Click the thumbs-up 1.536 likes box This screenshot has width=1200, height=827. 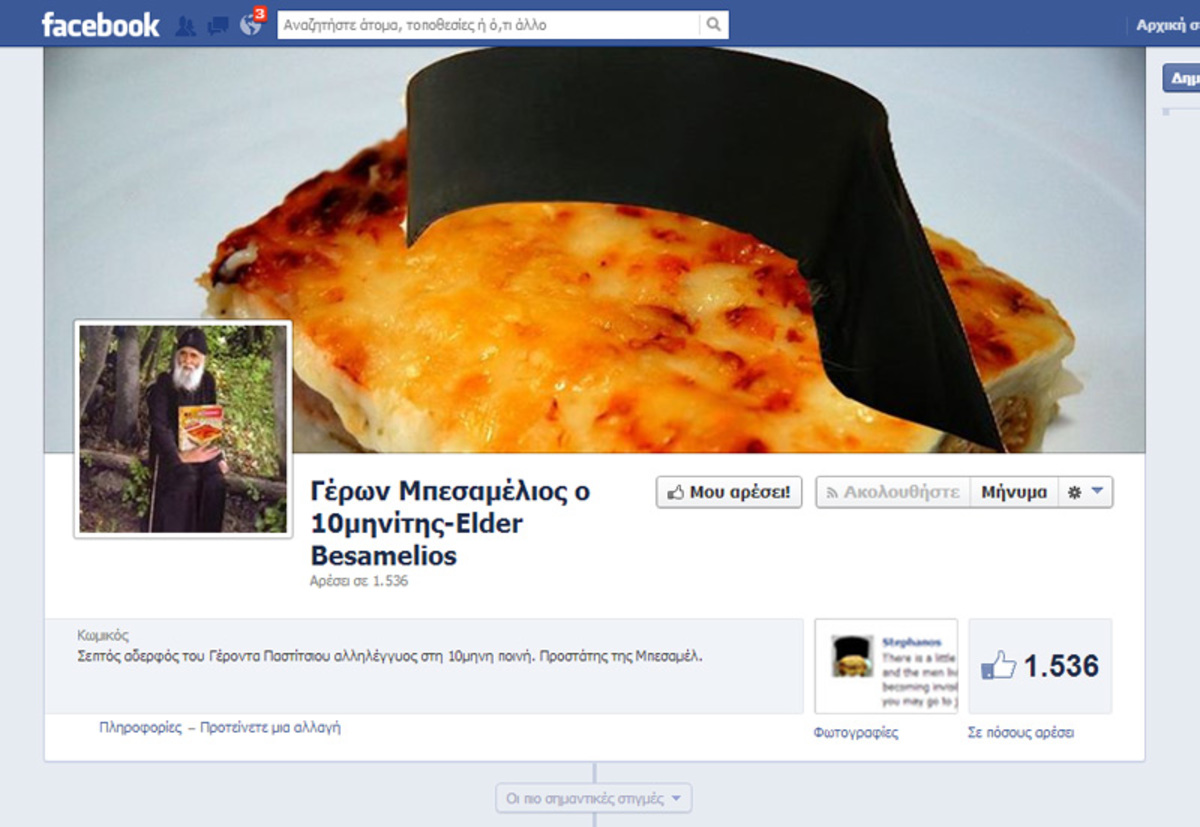pyautogui.click(x=1040, y=666)
